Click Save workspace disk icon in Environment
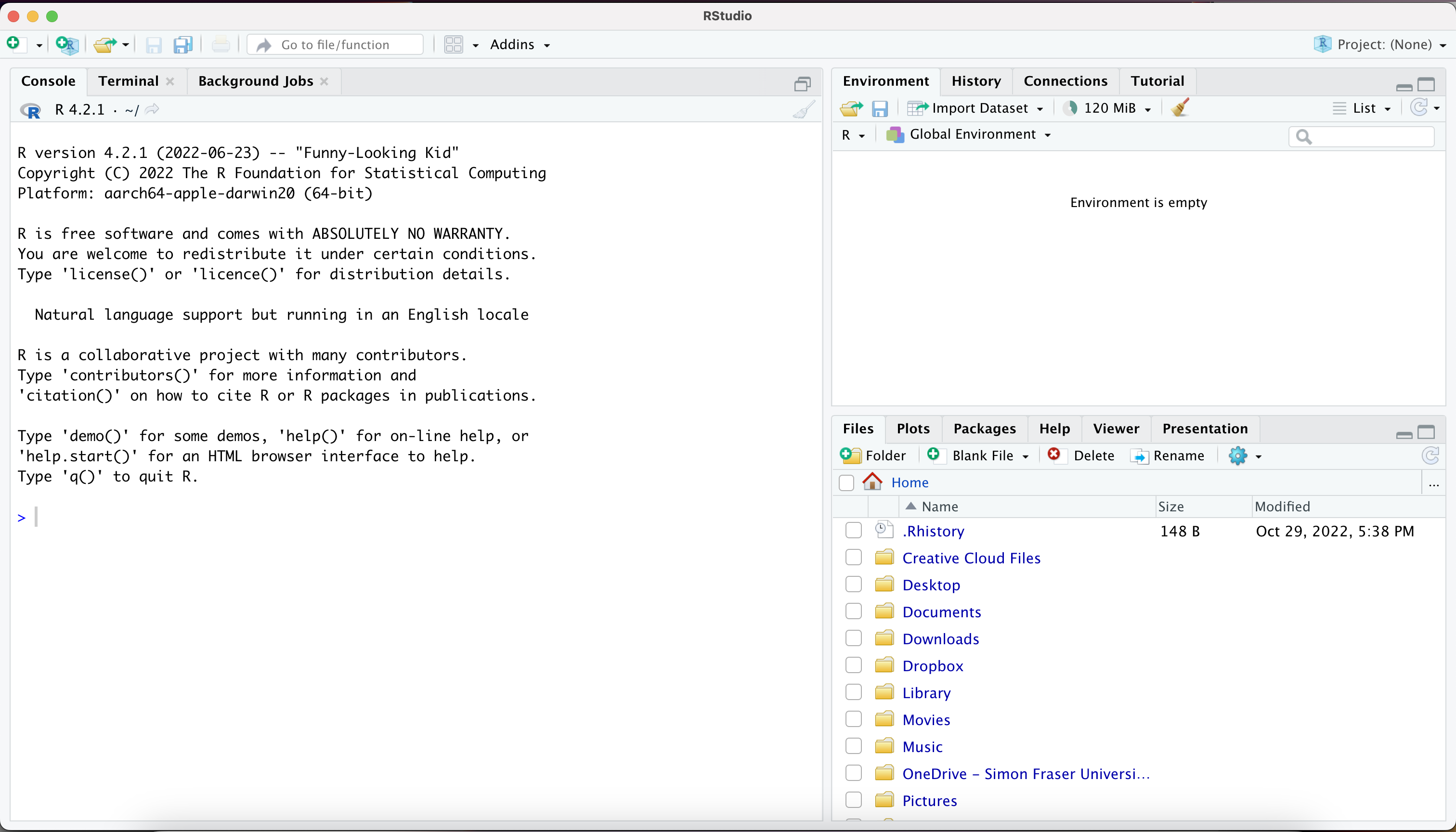The width and height of the screenshot is (1456, 832). [880, 108]
